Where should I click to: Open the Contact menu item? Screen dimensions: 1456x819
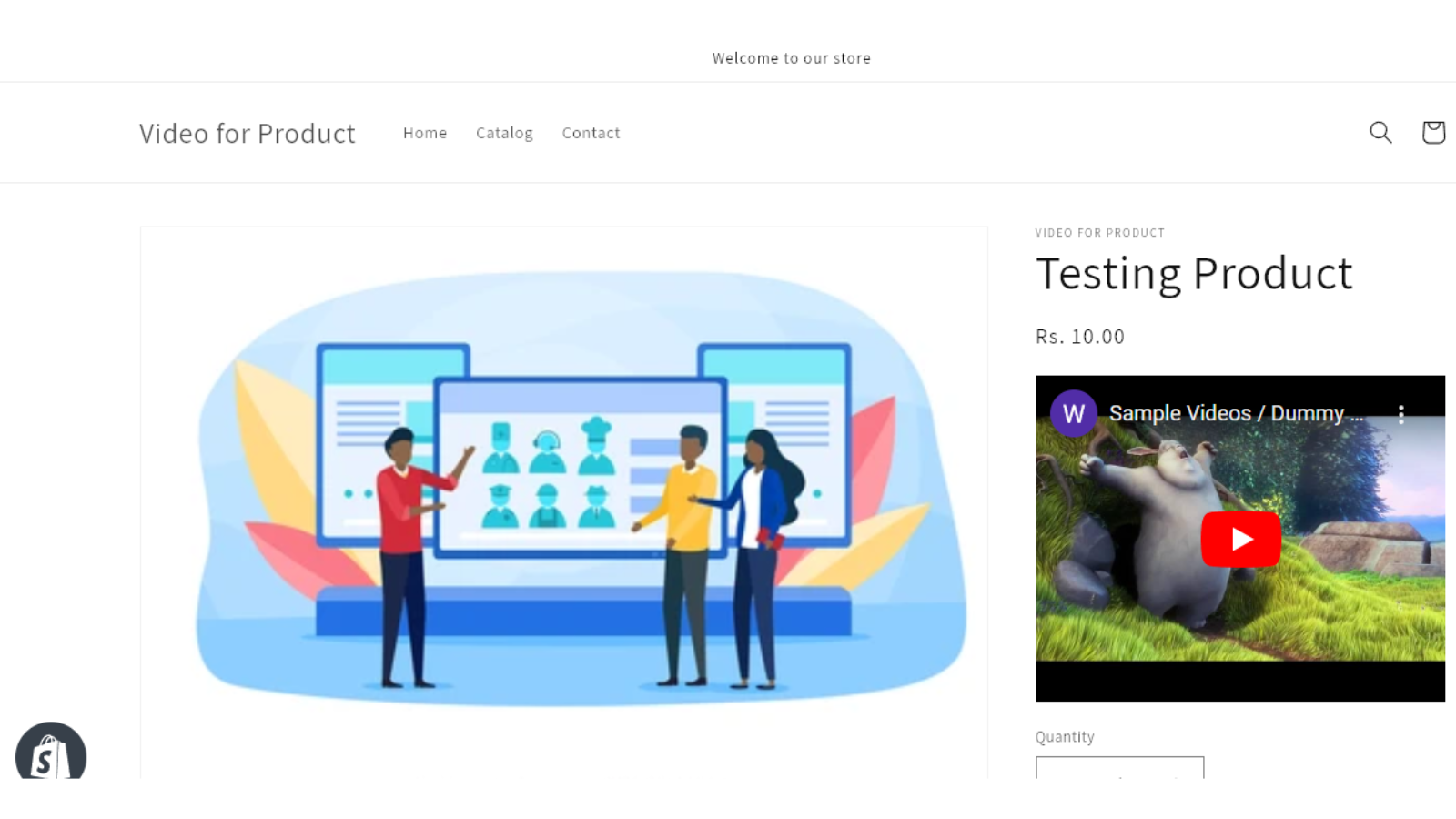point(591,133)
